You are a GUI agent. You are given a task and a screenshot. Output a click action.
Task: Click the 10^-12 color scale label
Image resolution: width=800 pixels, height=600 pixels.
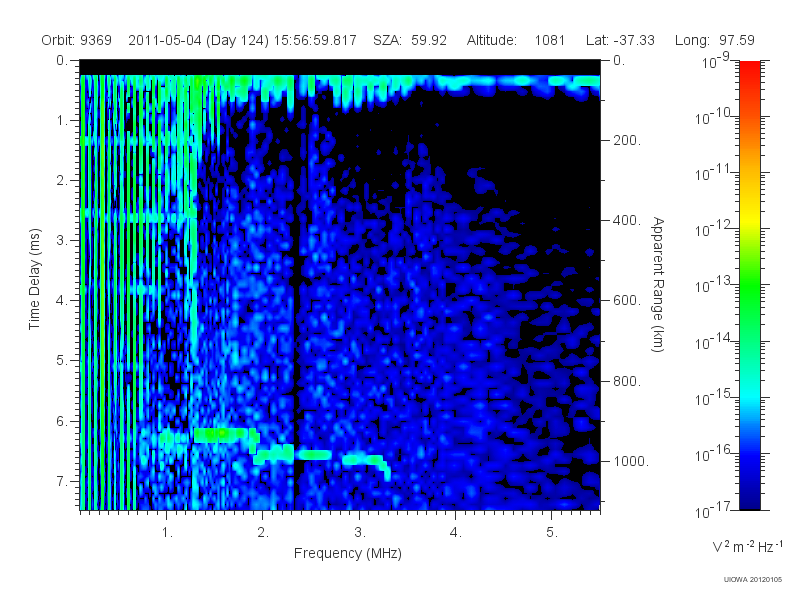click(x=715, y=229)
